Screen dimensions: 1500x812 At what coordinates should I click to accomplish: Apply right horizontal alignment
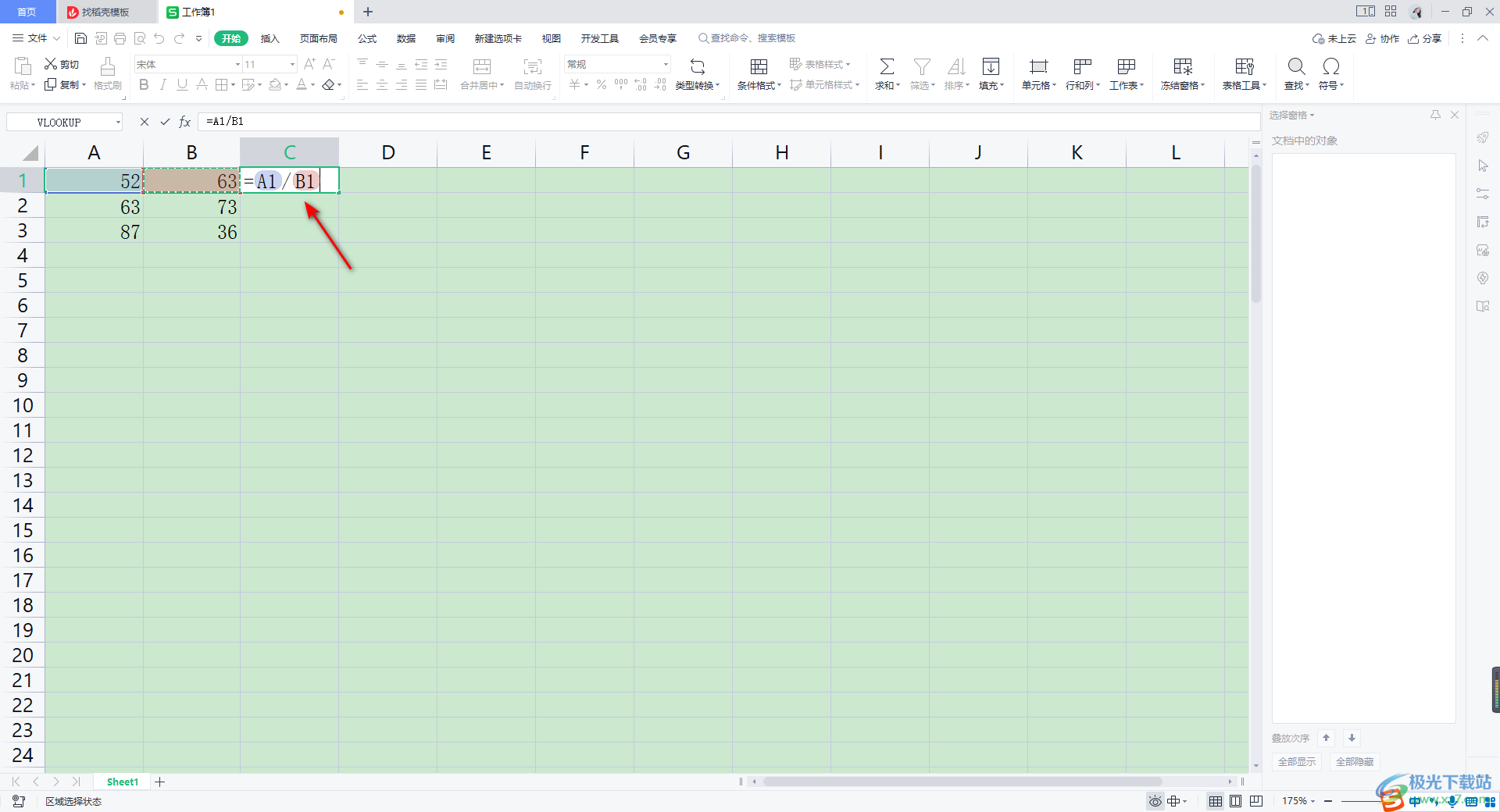[402, 85]
